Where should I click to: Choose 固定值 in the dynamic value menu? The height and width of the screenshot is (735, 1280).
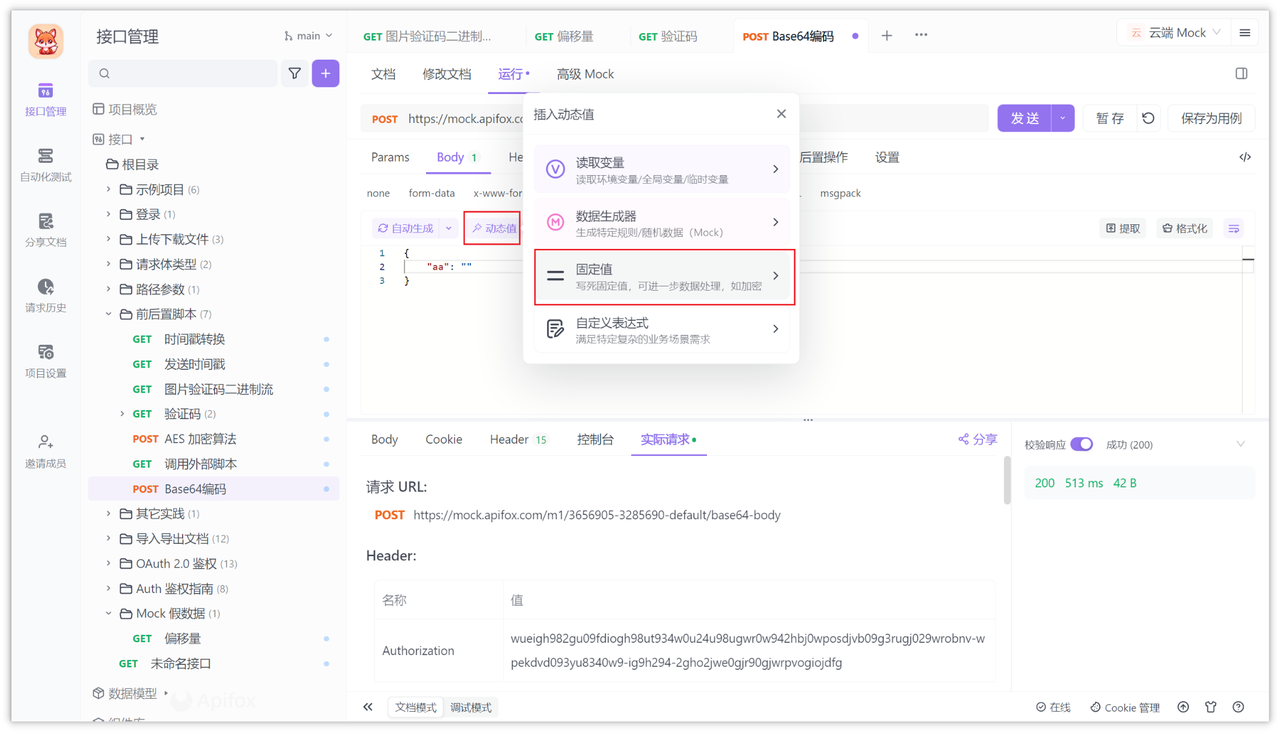(664, 277)
